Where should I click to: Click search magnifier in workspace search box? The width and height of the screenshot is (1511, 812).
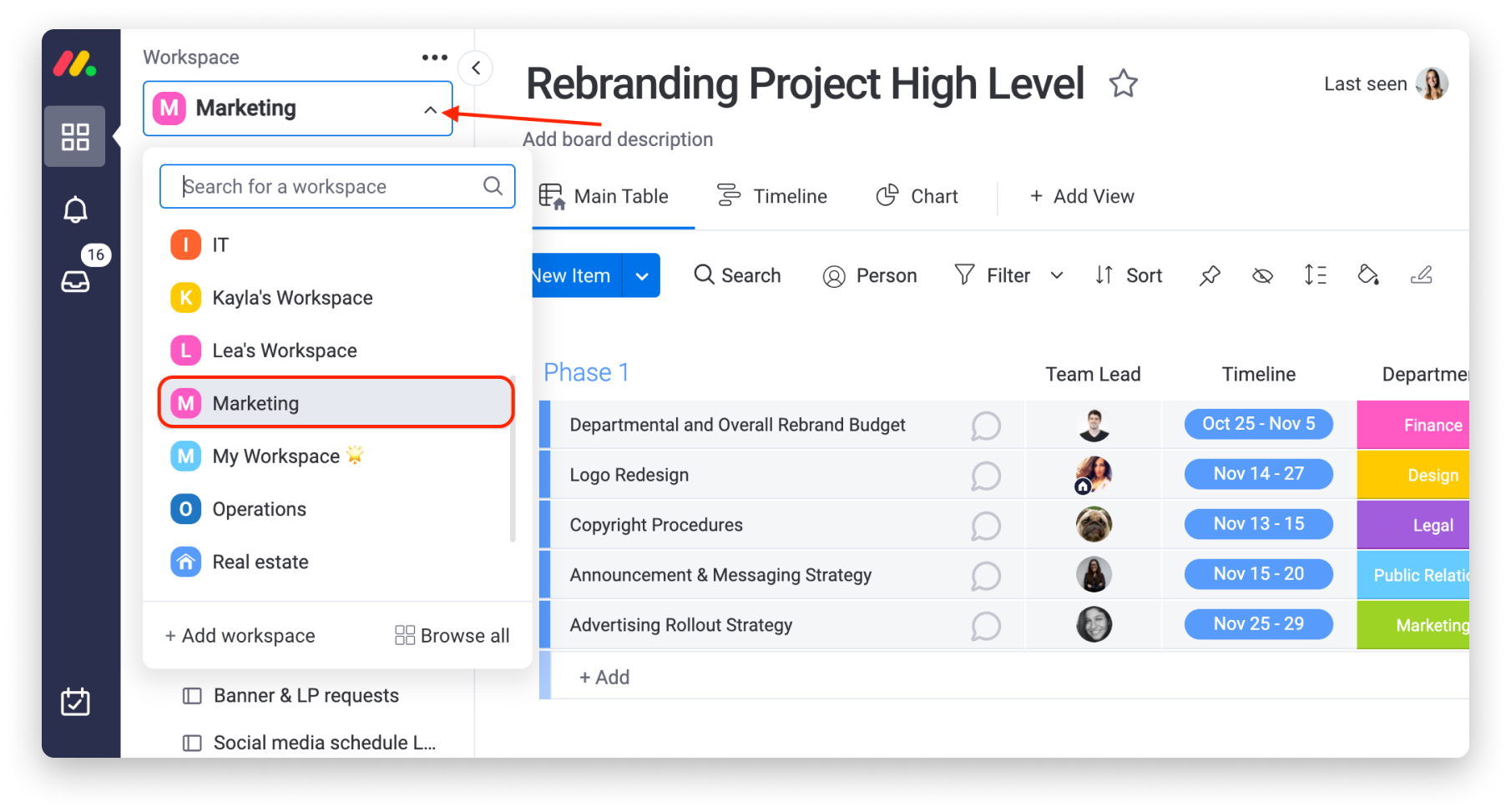(x=493, y=186)
